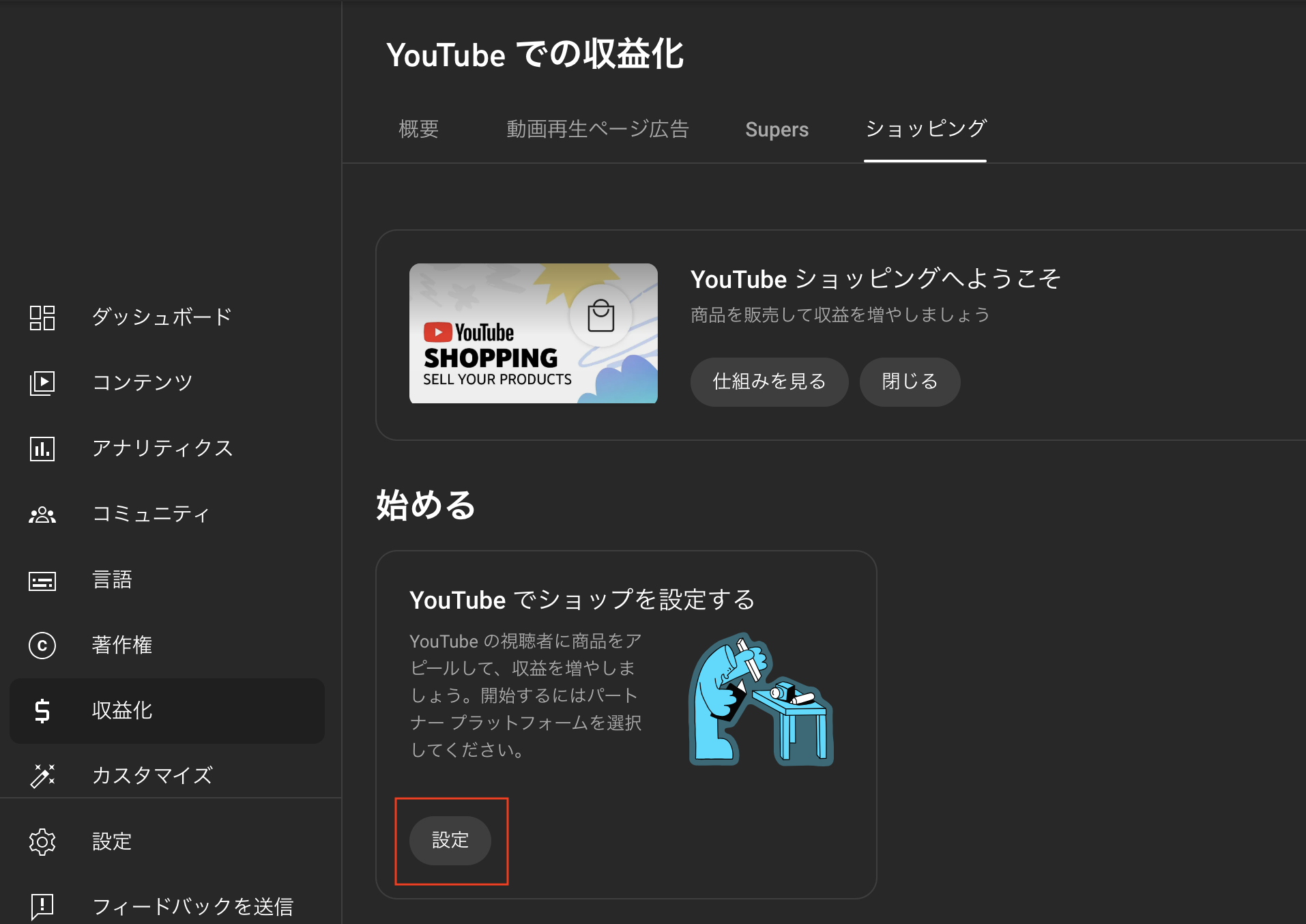1306x924 pixels.
Task: Dismiss welcome card with 閉じる
Action: pyautogui.click(x=910, y=381)
